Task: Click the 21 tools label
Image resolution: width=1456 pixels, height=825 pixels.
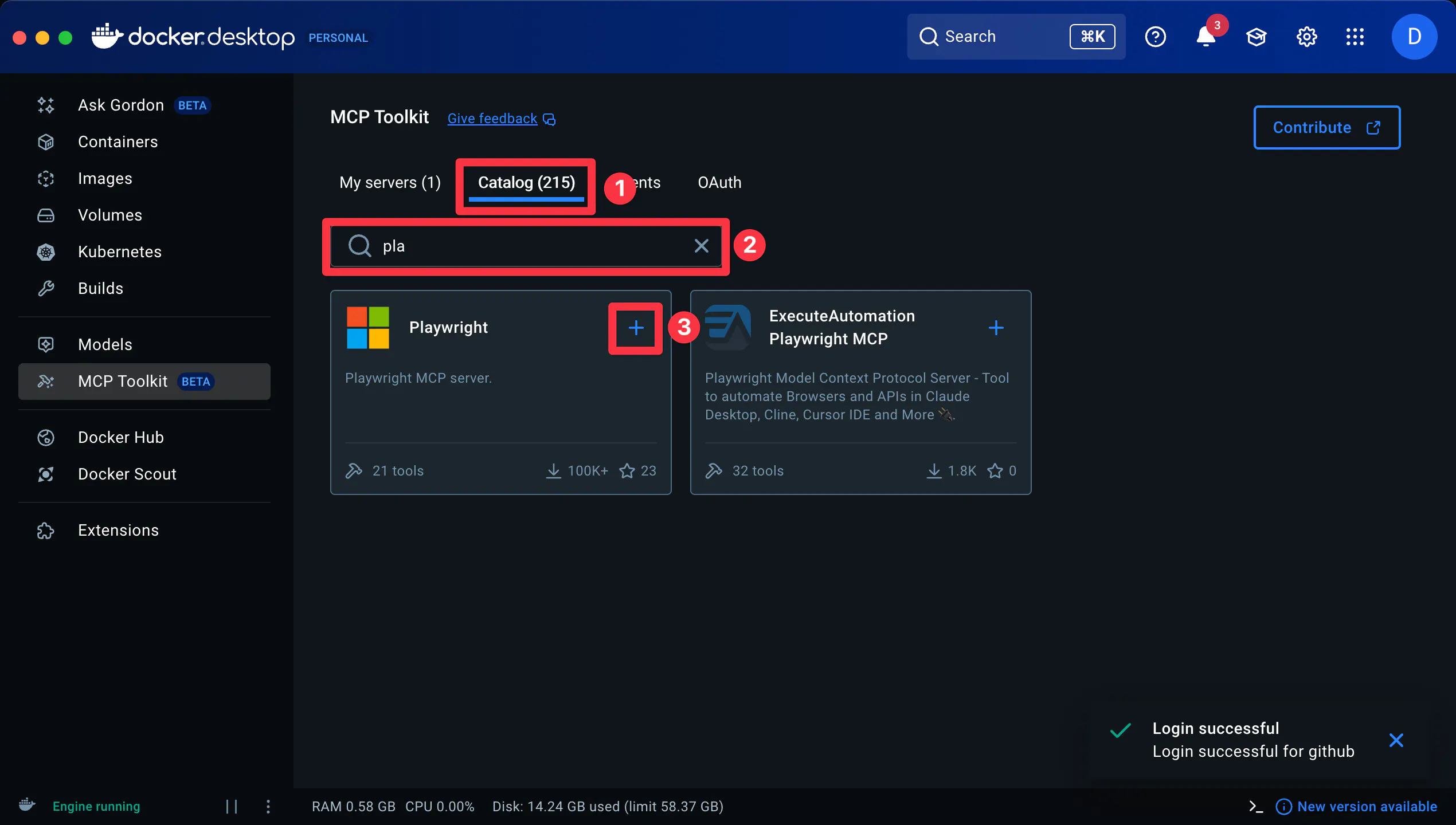Action: pos(398,471)
